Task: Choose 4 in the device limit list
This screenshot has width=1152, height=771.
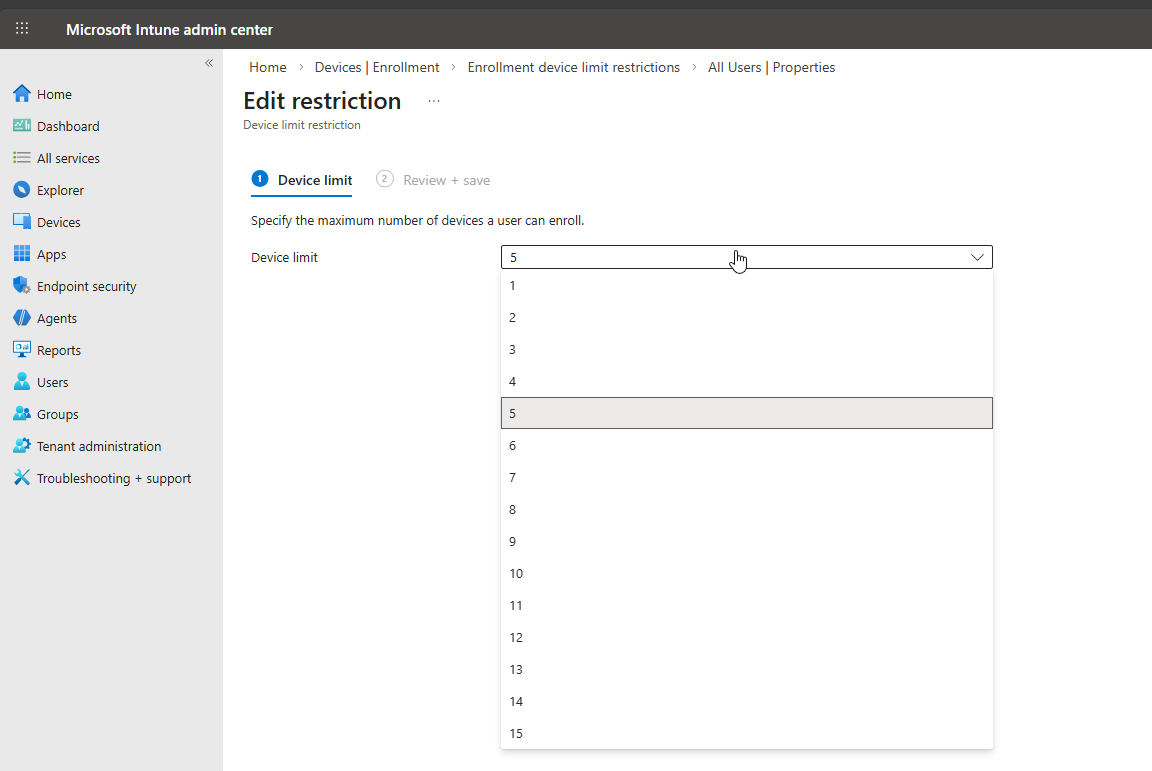Action: pos(746,381)
